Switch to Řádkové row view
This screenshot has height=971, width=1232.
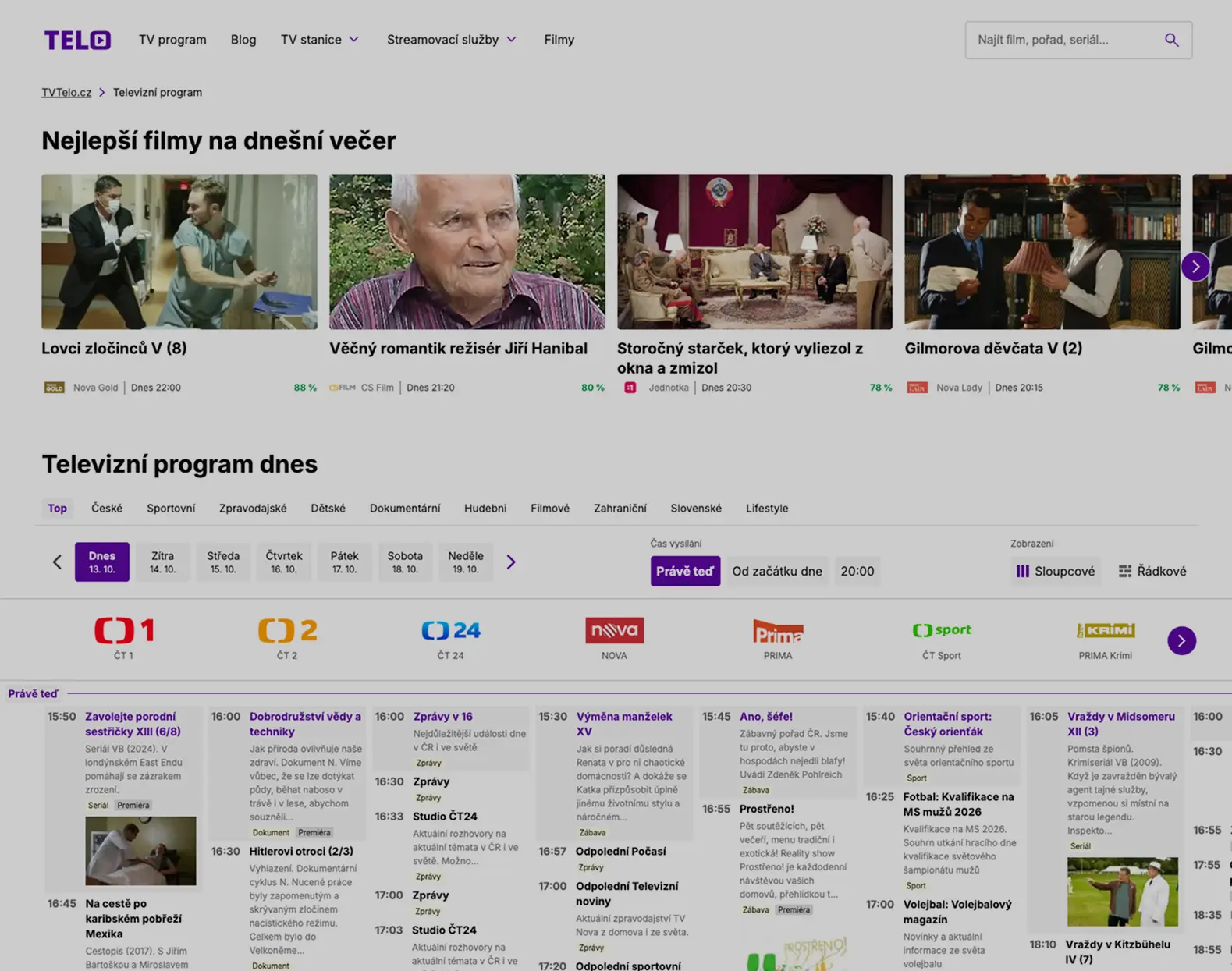tap(1152, 571)
